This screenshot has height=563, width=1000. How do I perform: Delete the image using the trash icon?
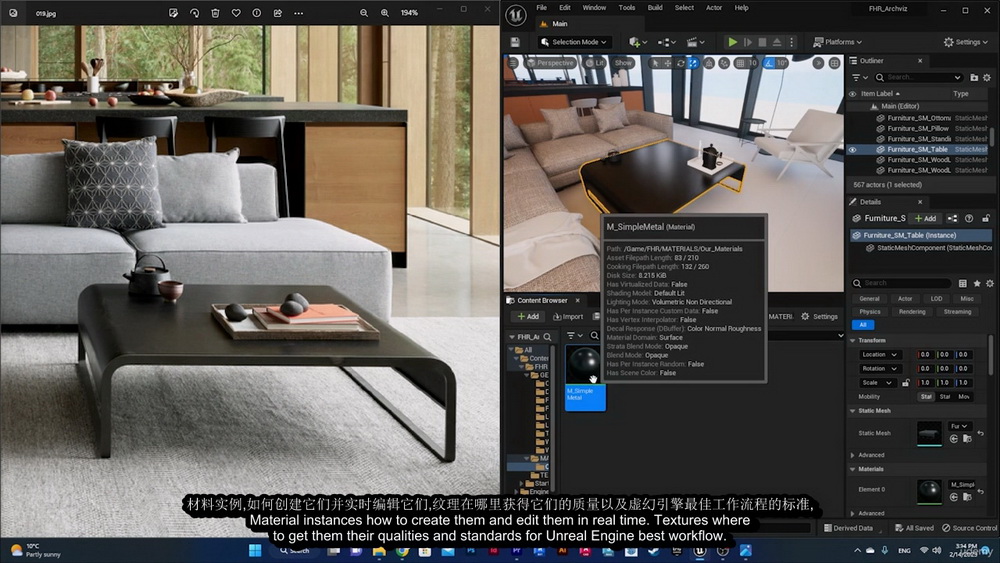215,13
